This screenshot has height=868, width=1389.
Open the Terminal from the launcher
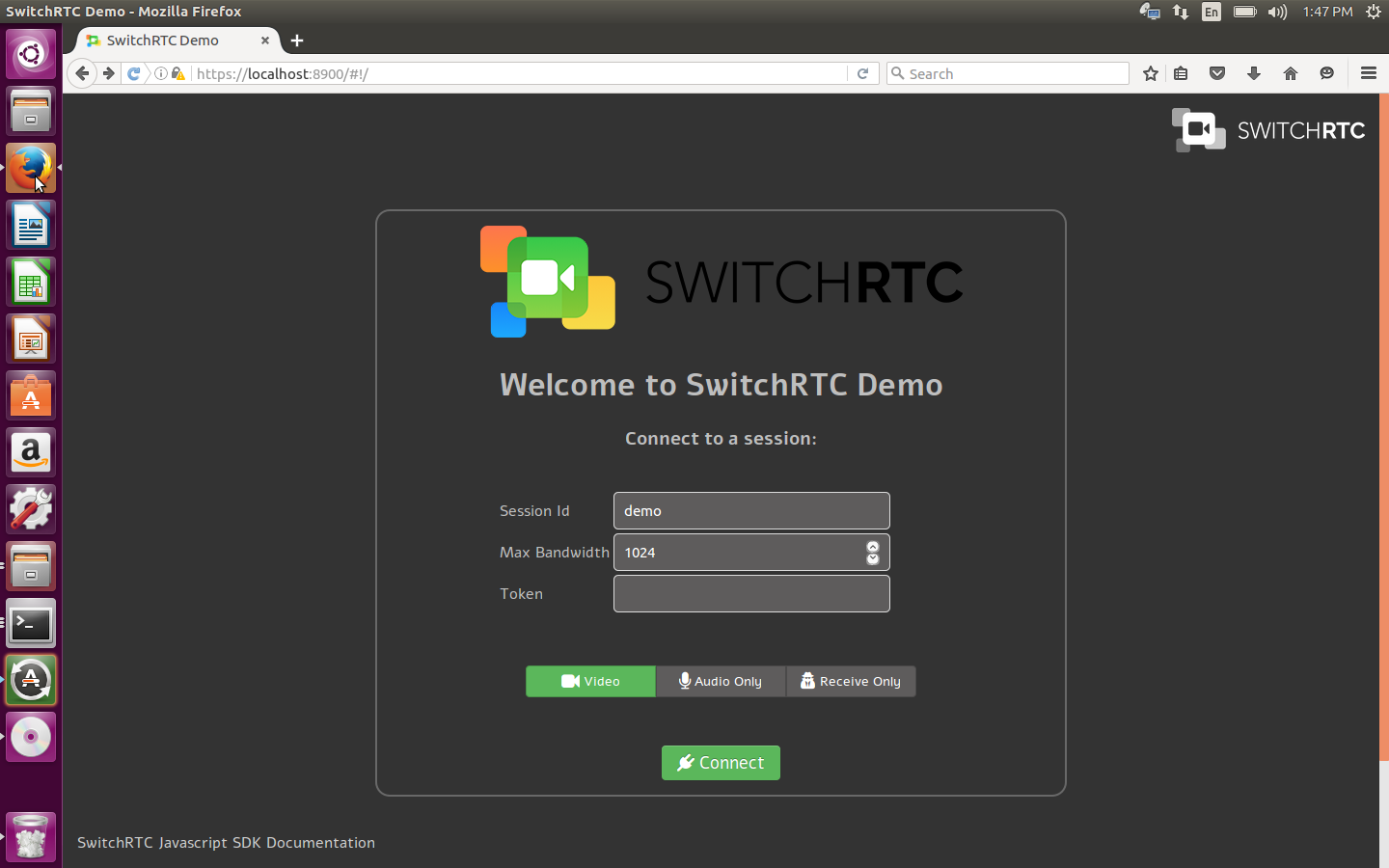click(31, 624)
